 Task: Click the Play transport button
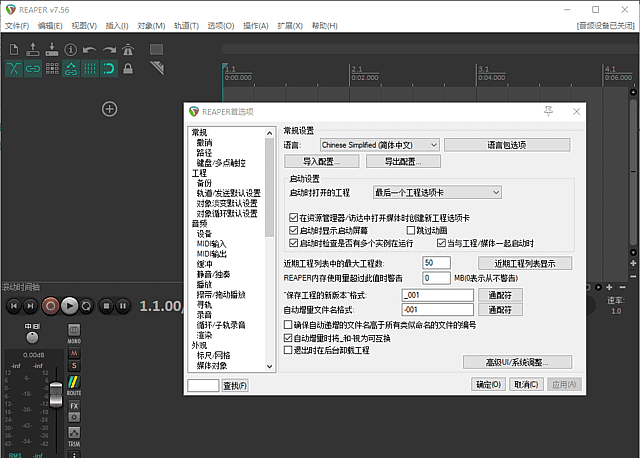click(69, 306)
